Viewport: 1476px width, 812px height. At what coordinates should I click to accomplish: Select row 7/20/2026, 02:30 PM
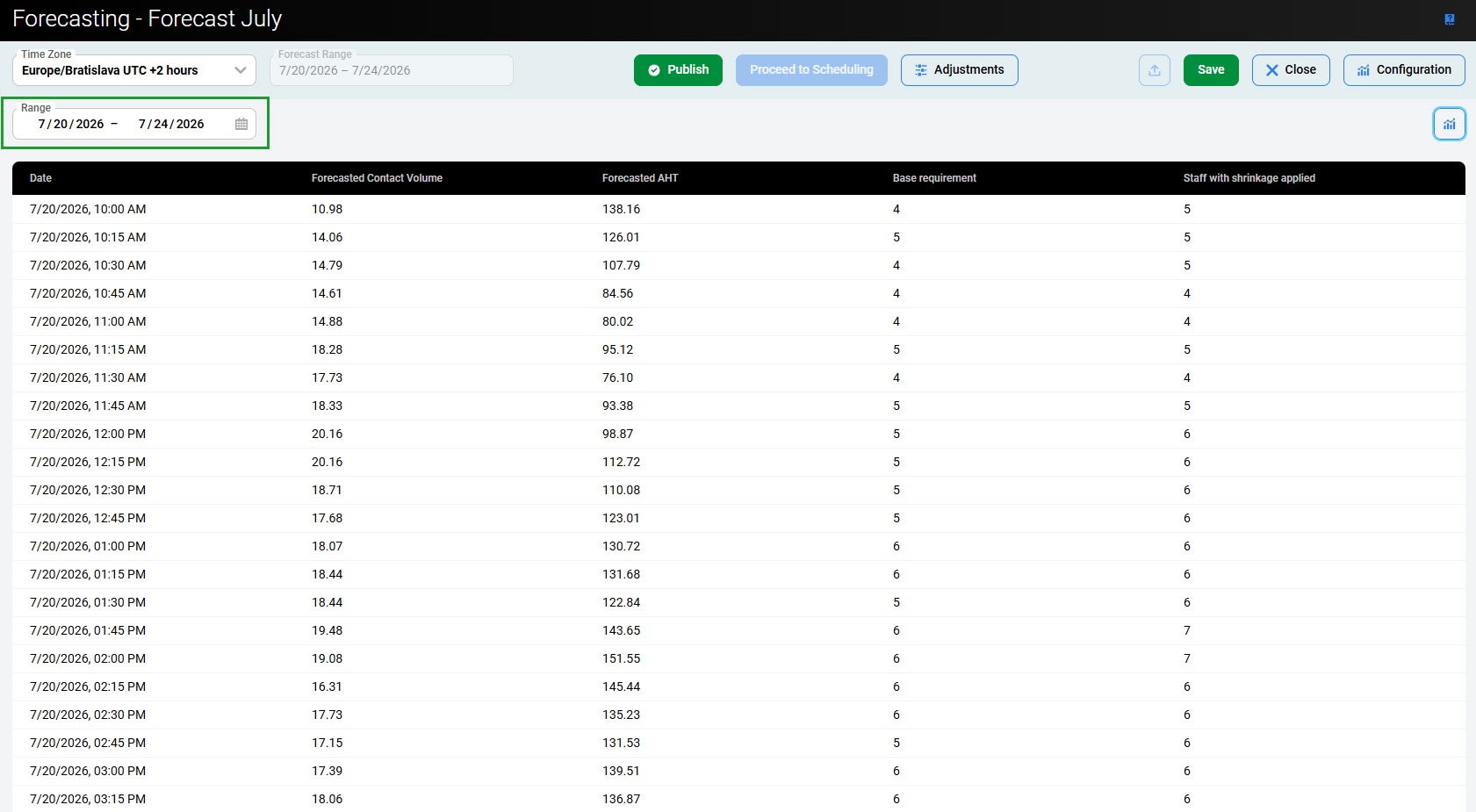pos(738,715)
